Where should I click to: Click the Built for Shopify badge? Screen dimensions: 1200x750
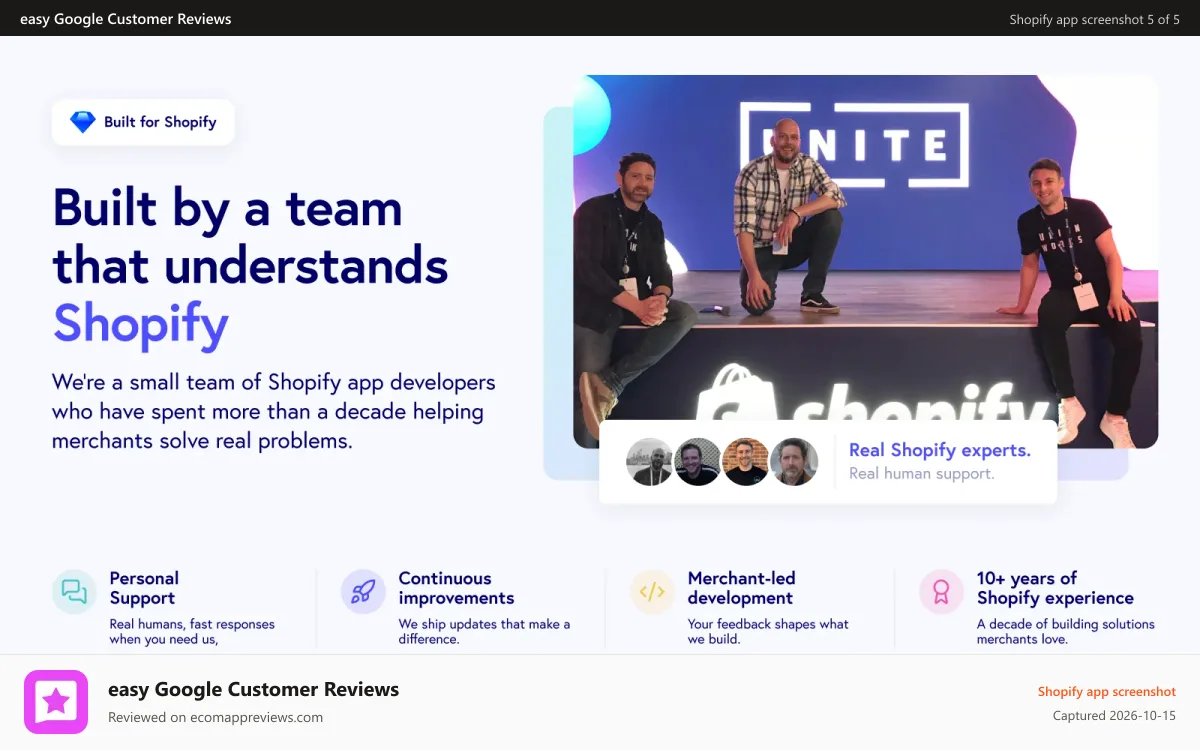coord(143,122)
